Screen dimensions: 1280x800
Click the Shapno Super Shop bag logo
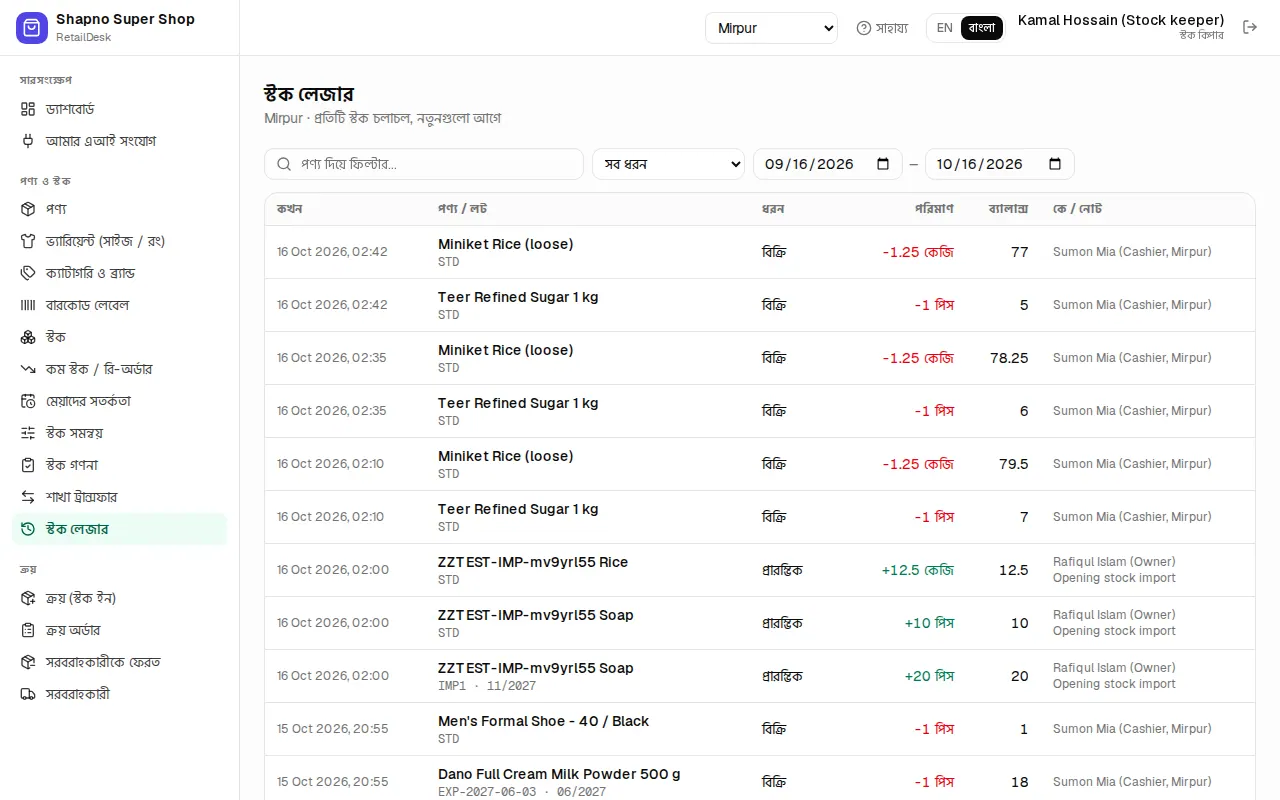(x=32, y=28)
